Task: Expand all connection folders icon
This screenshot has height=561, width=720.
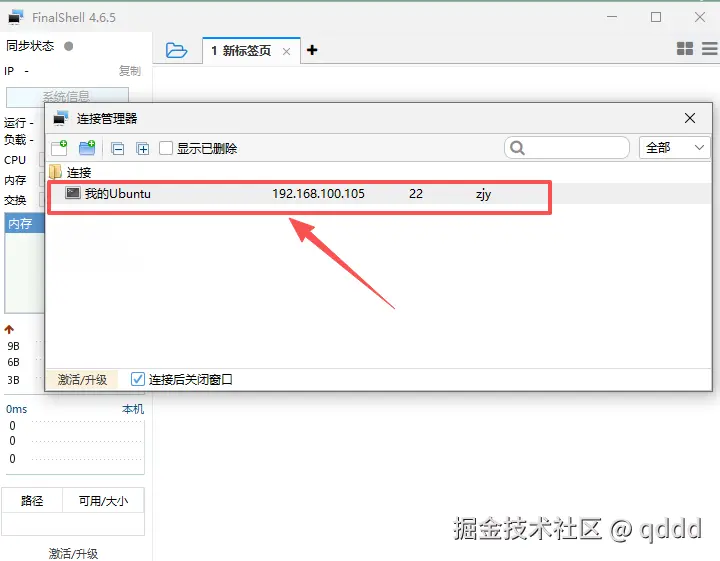Action: pos(143,149)
